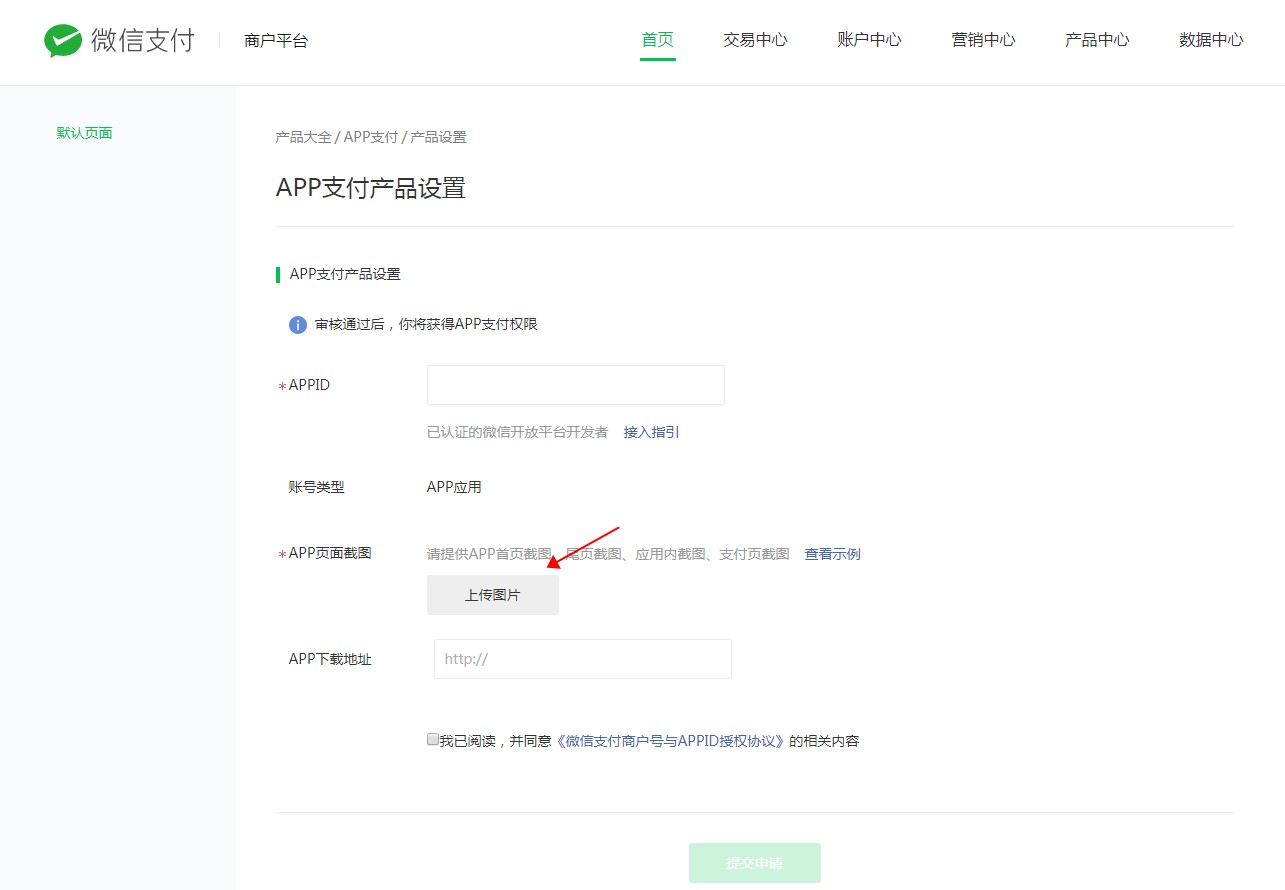Switch to the 交易中心 tab

[x=755, y=40]
